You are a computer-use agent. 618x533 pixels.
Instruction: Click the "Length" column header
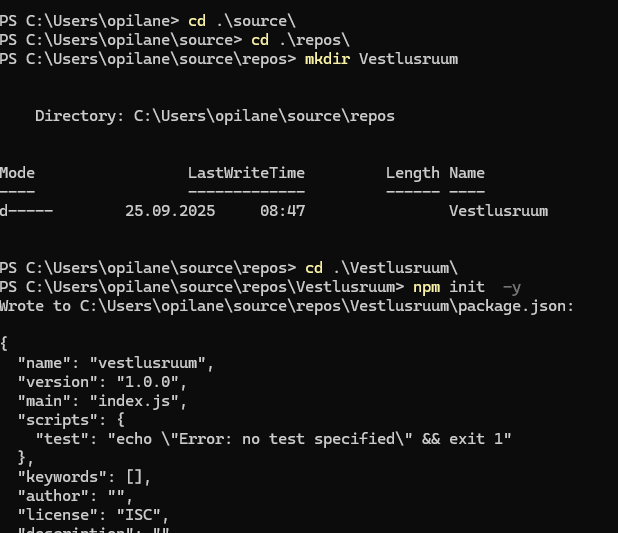(x=412, y=173)
